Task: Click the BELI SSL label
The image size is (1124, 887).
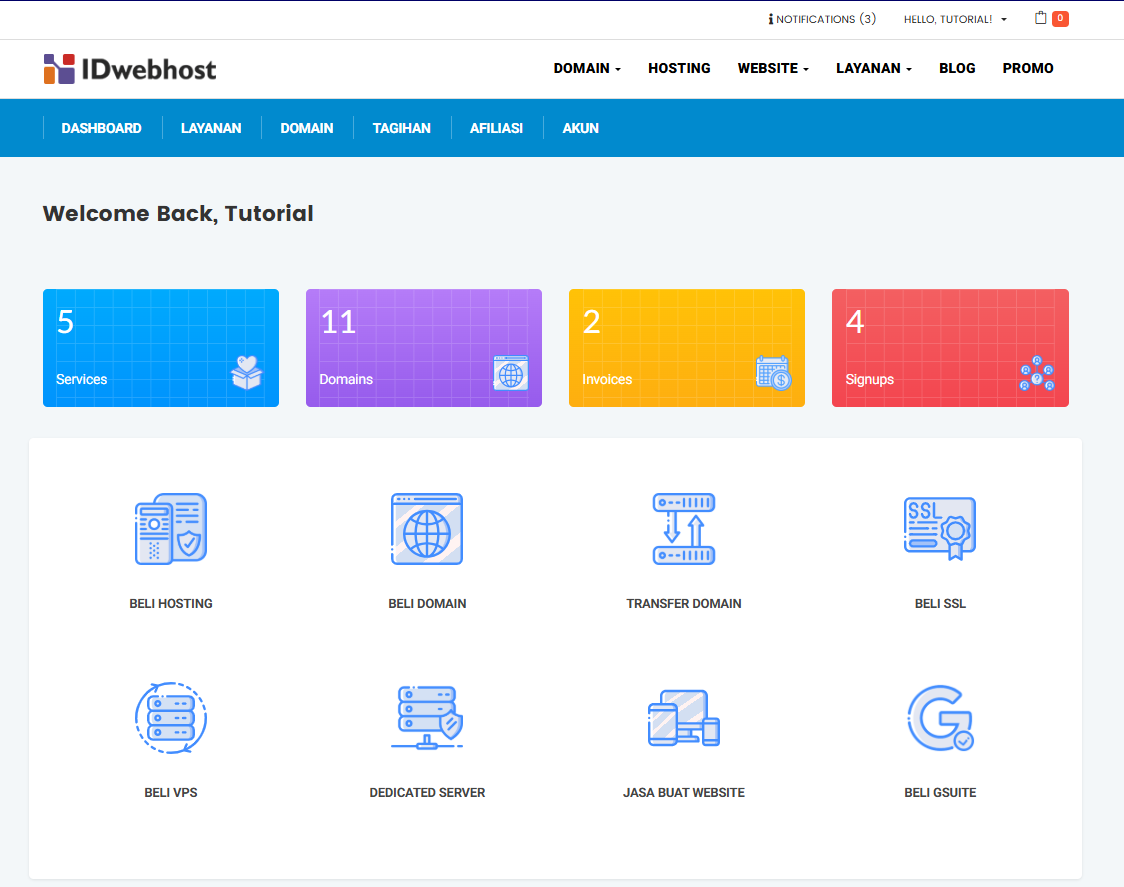Action: click(x=940, y=604)
